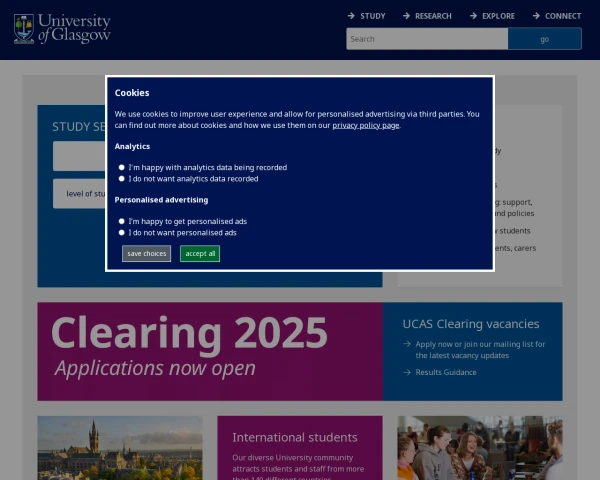Click the Cookies dialog heading
Viewport: 600px width, 480px height.
click(x=132, y=93)
